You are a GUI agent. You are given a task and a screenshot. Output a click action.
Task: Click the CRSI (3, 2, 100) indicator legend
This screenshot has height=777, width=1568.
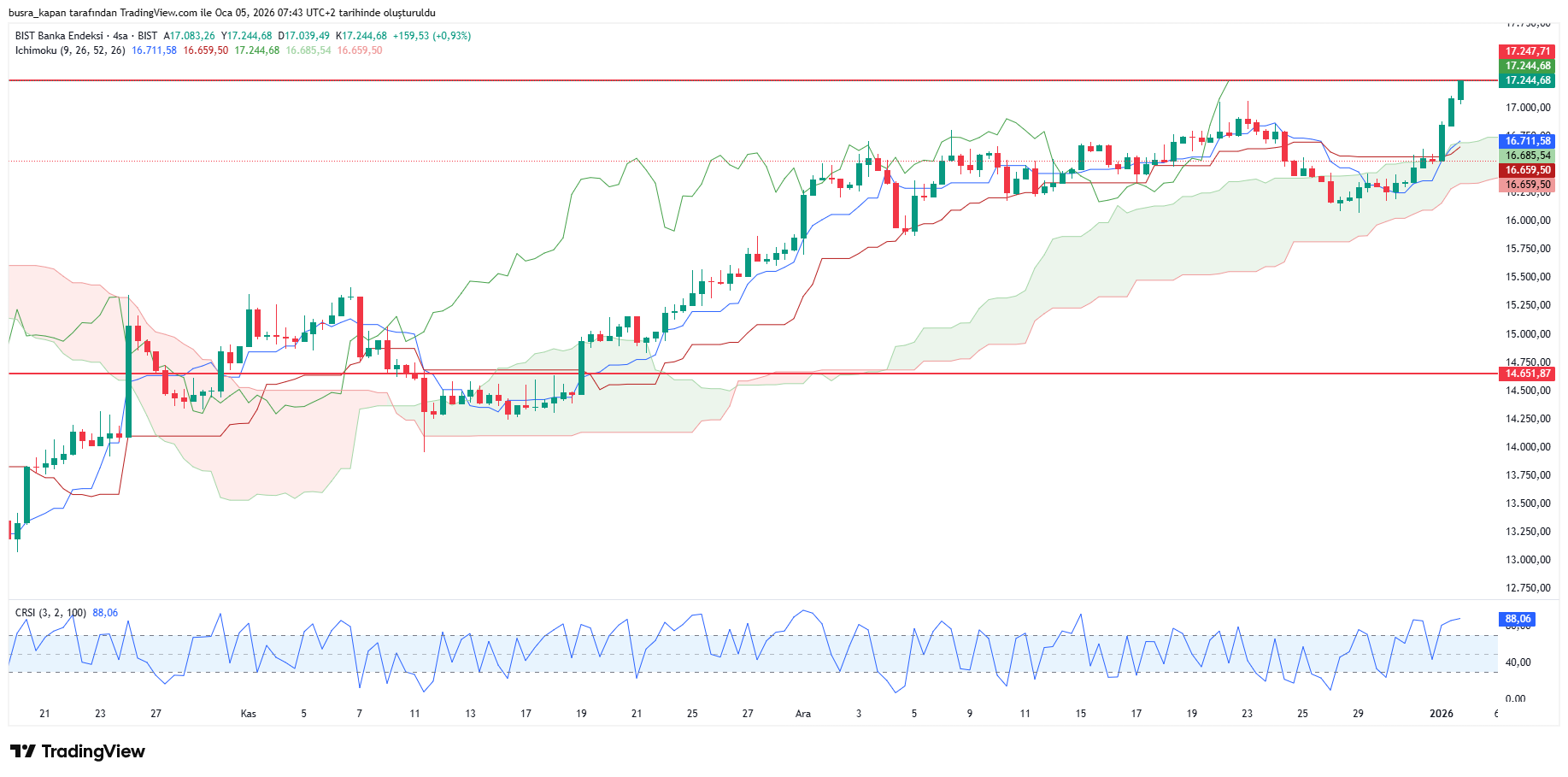(x=50, y=613)
